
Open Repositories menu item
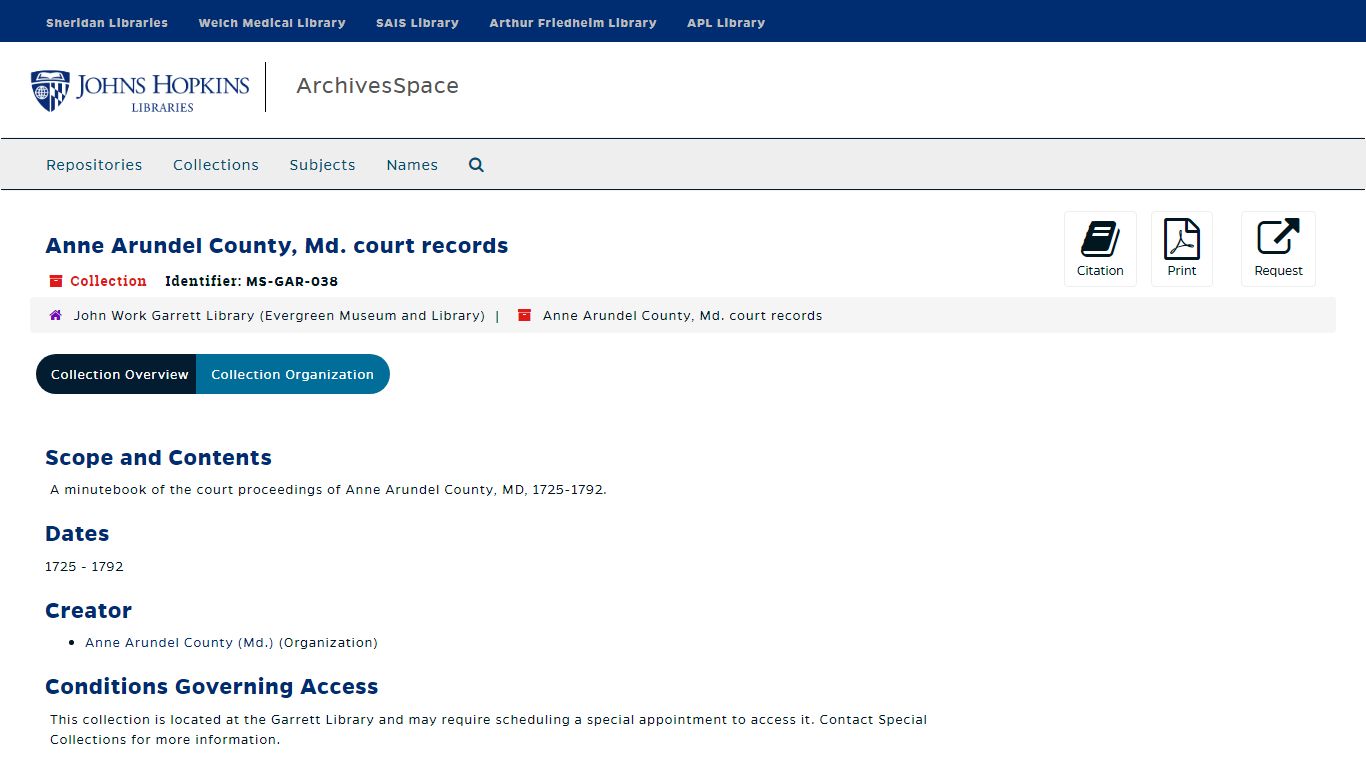point(94,165)
